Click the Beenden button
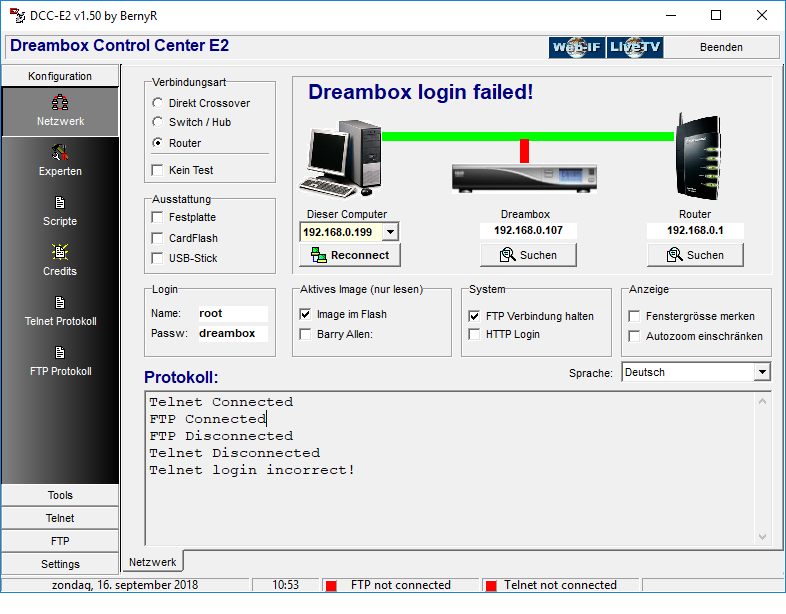This screenshot has width=786, height=614. coord(721,47)
